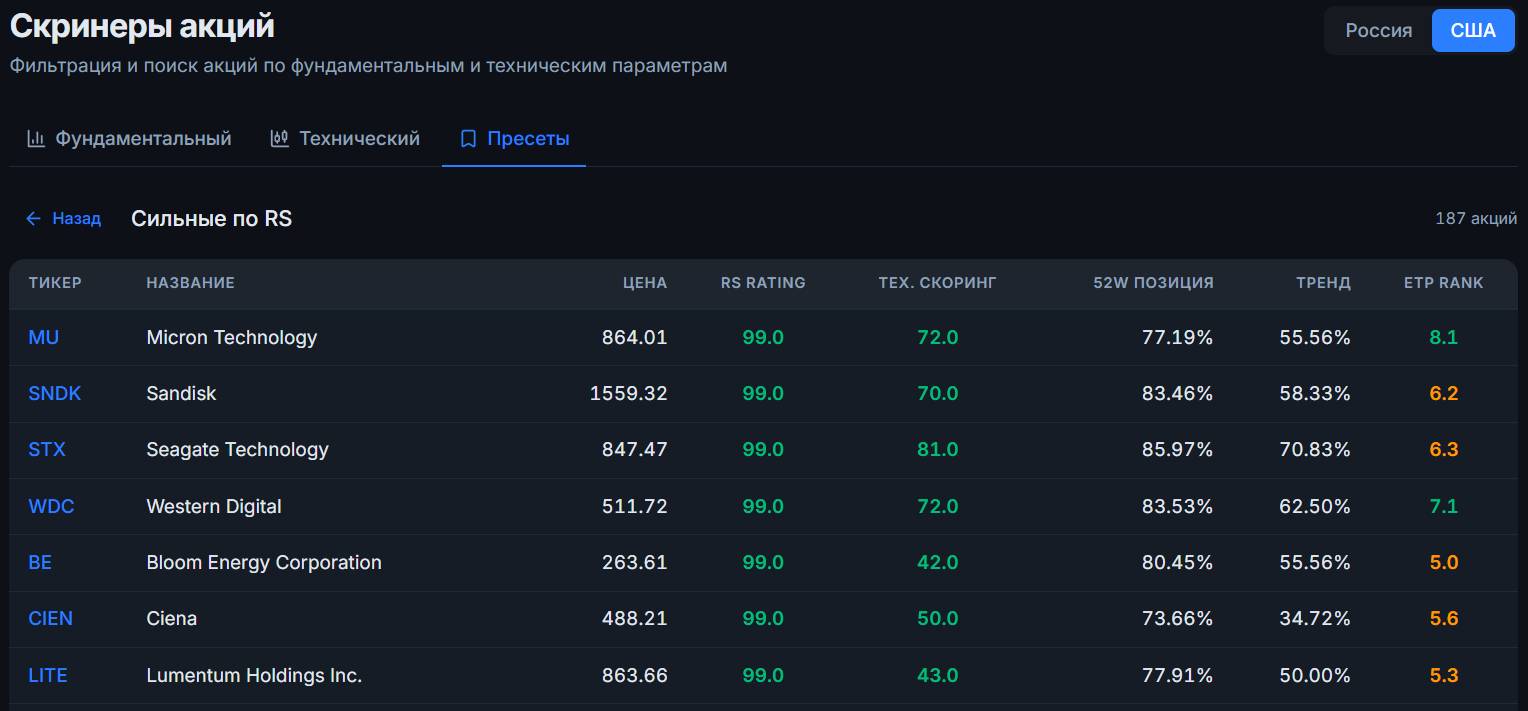This screenshot has height=711, width=1528.
Task: Click the Sandisk company name
Action: point(181,394)
